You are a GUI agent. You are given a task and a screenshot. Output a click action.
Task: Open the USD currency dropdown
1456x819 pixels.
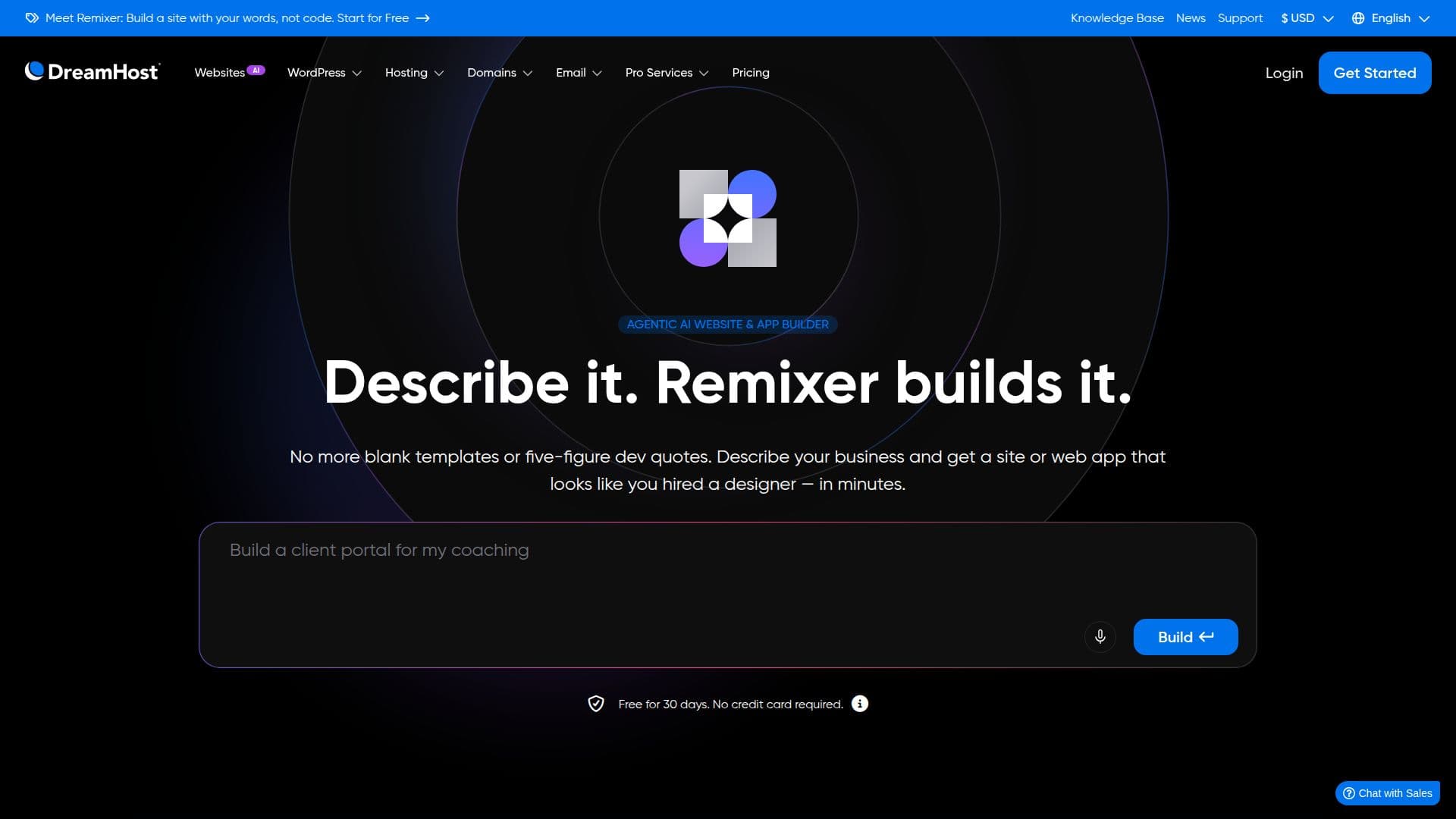[x=1307, y=18]
